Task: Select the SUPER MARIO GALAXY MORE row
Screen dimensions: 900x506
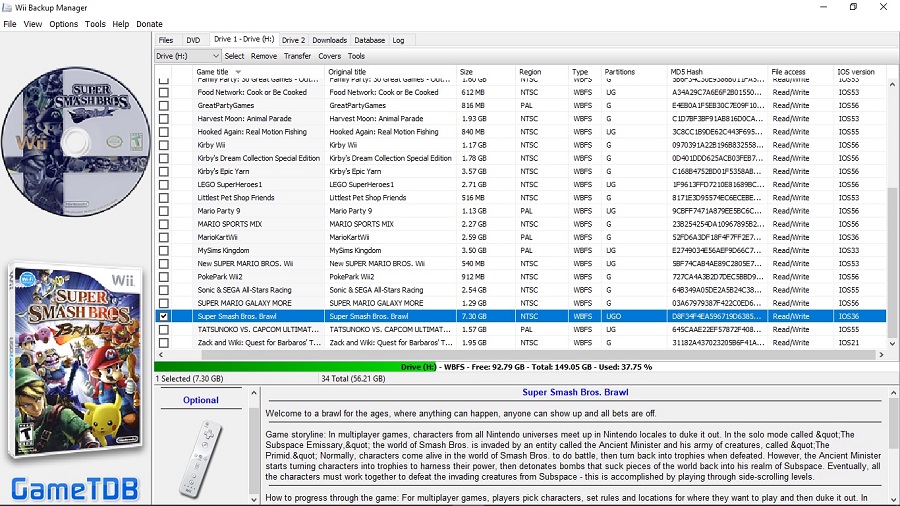Action: pyautogui.click(x=521, y=303)
